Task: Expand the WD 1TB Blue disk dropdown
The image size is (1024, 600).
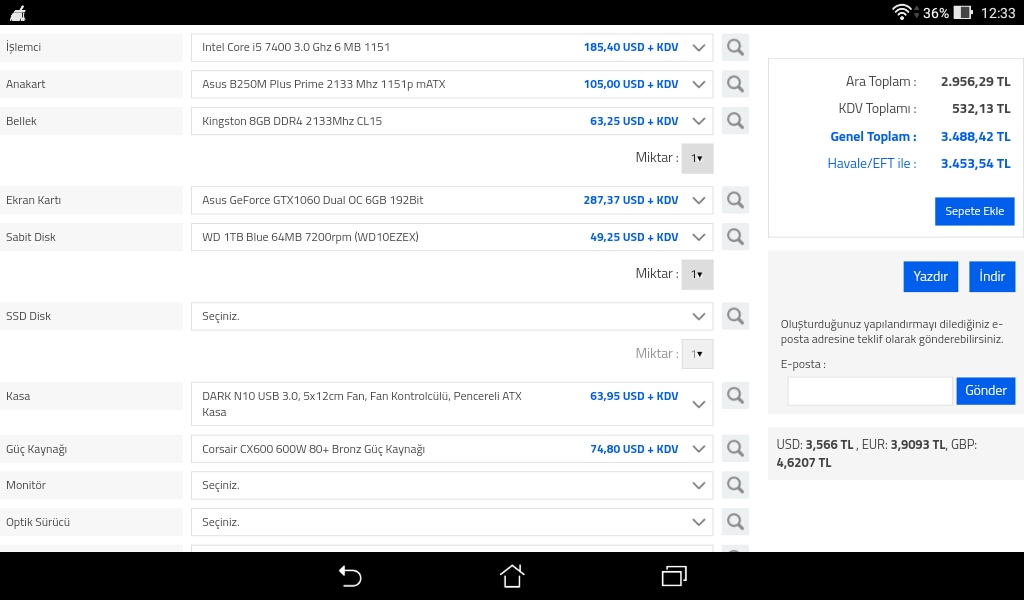Action: pyautogui.click(x=452, y=237)
